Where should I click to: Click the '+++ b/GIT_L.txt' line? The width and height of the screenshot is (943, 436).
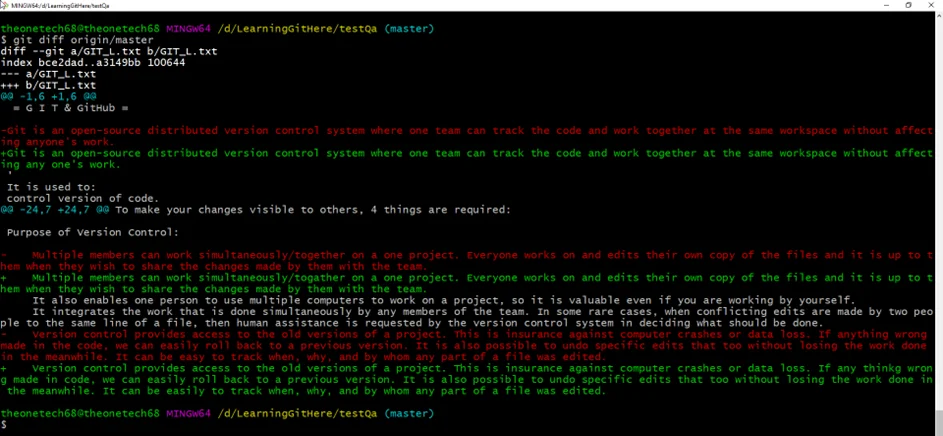click(48, 85)
